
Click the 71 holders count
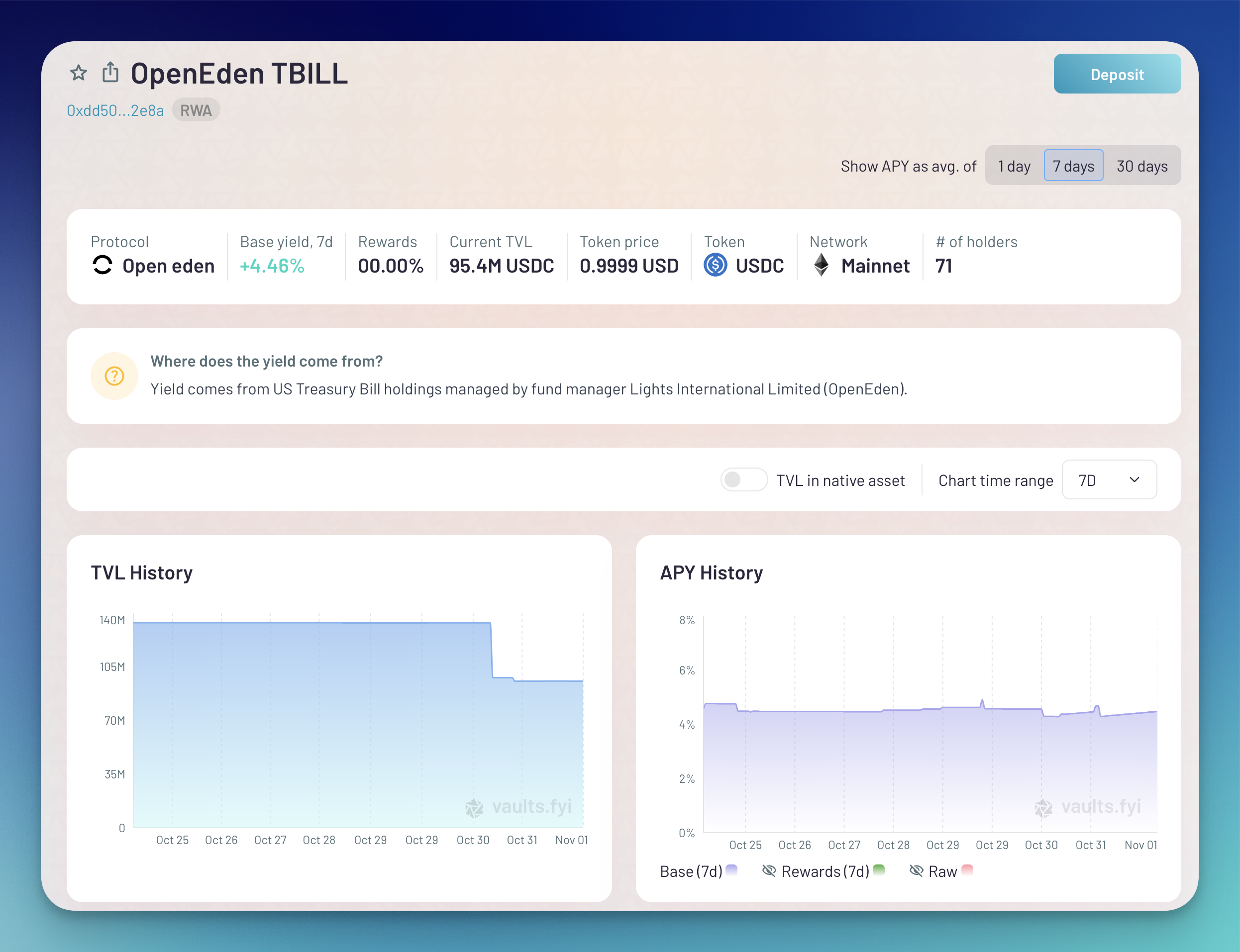tap(943, 266)
